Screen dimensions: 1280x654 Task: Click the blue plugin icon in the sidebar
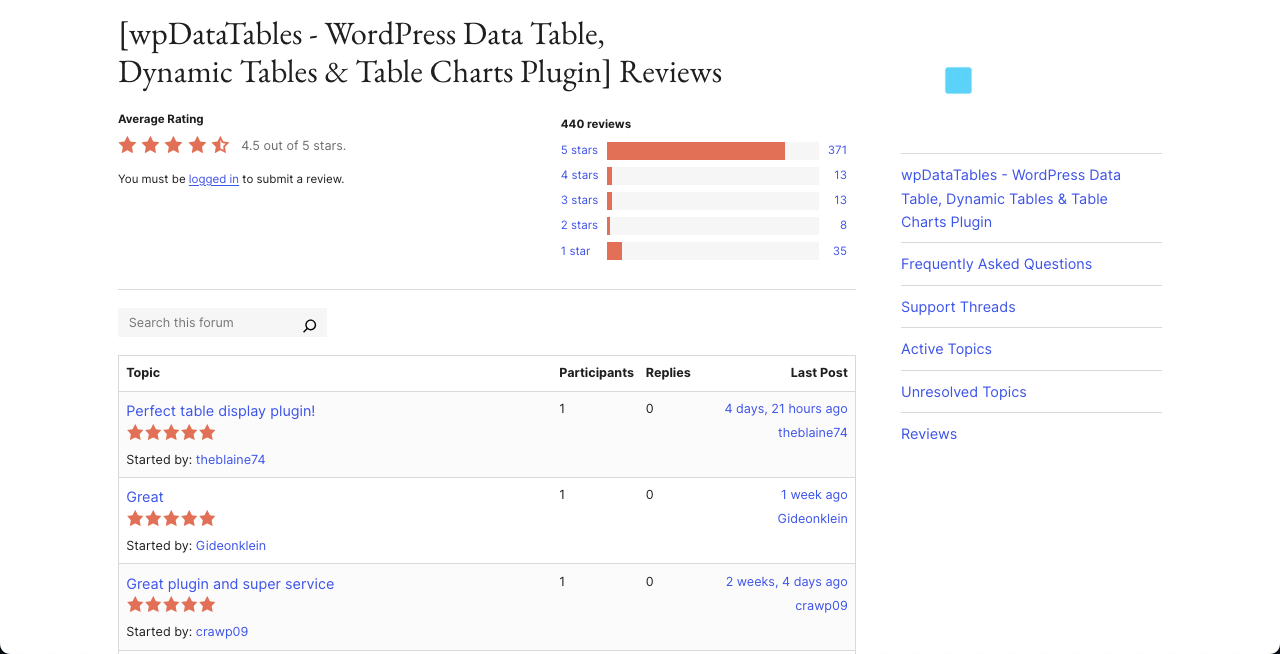[x=958, y=80]
